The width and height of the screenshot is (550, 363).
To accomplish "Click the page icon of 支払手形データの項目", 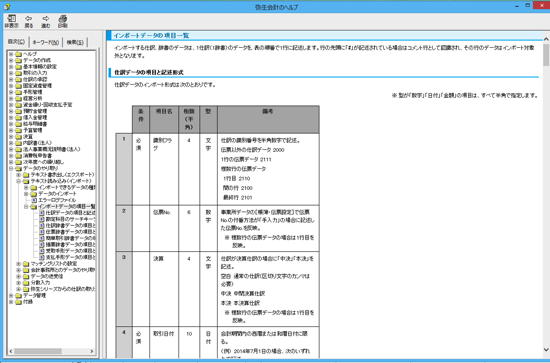I will (41, 257).
